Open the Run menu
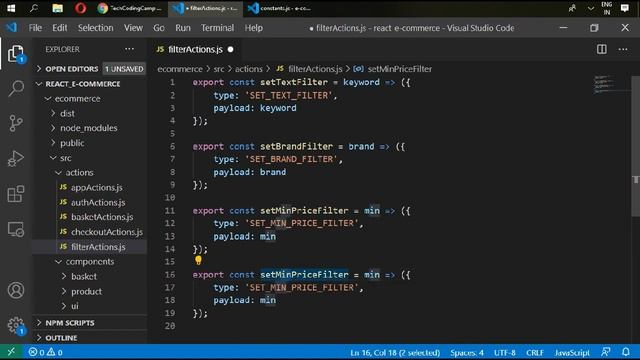The width and height of the screenshot is (640, 360). [183, 28]
